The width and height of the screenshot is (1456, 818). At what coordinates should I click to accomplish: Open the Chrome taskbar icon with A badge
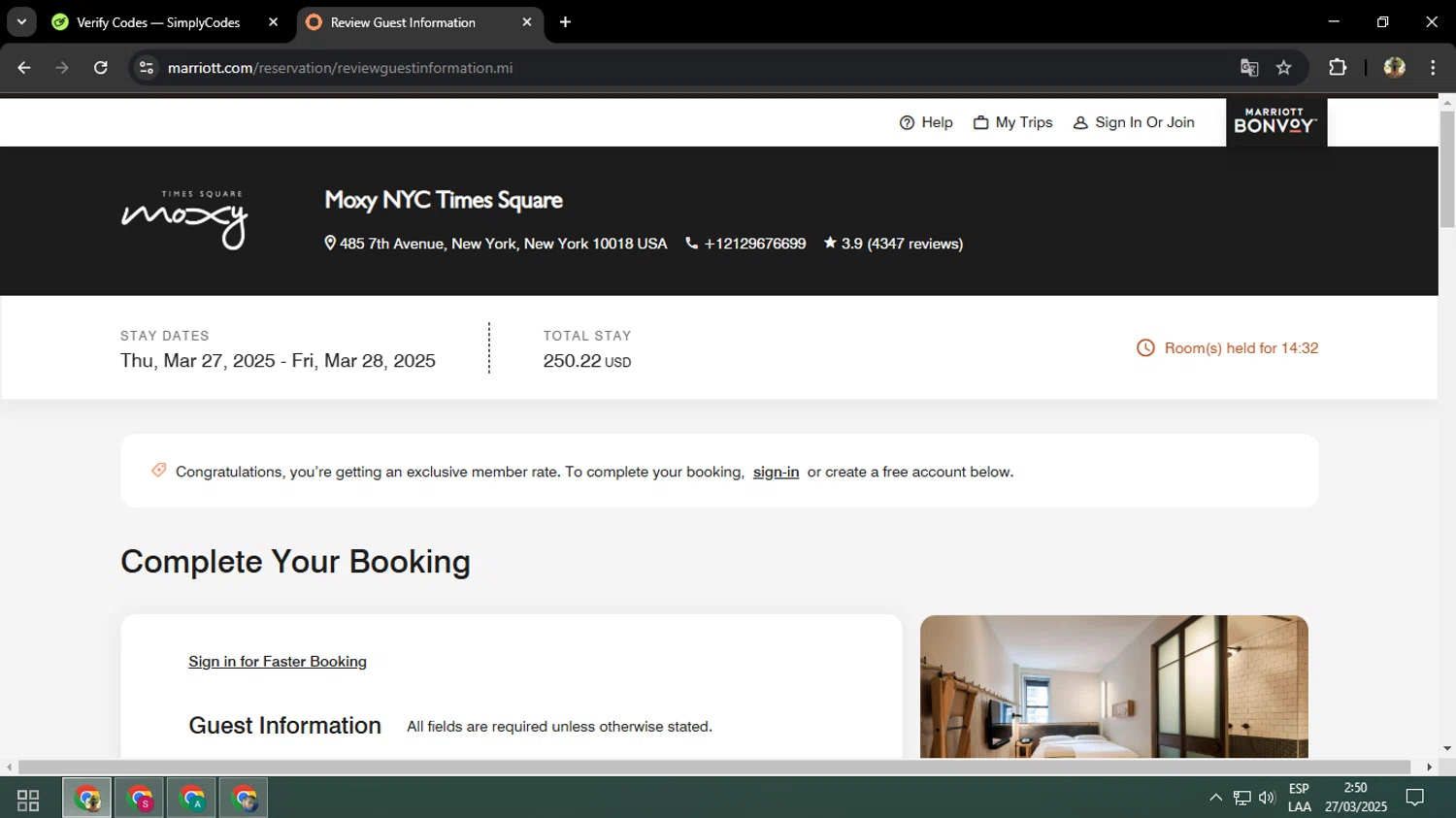[192, 799]
